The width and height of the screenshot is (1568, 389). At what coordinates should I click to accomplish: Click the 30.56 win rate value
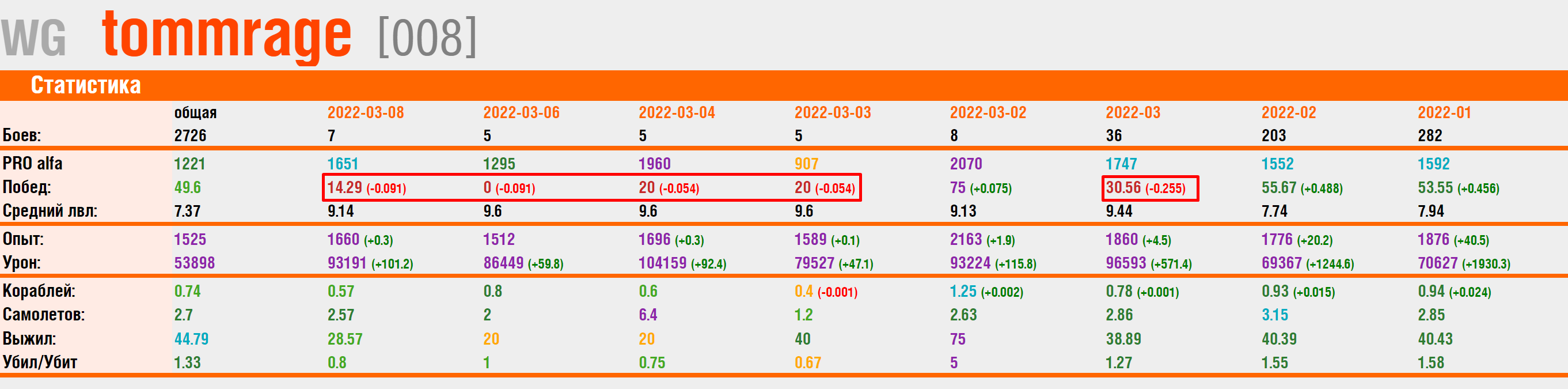(1123, 187)
